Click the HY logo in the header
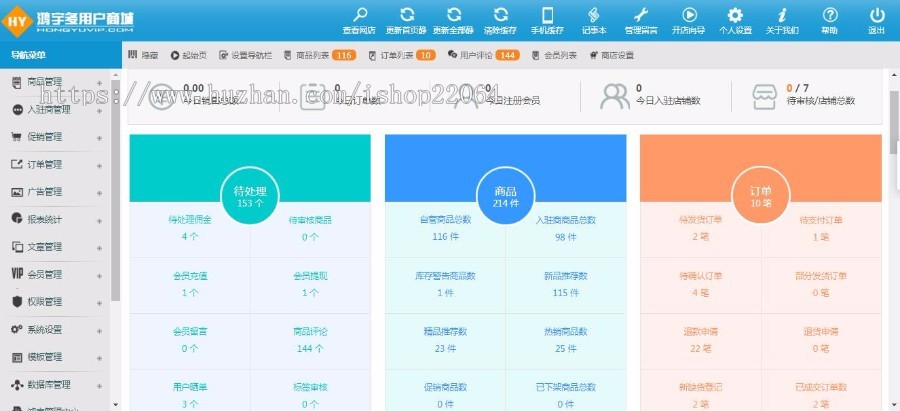900x411 pixels. [x=17, y=21]
